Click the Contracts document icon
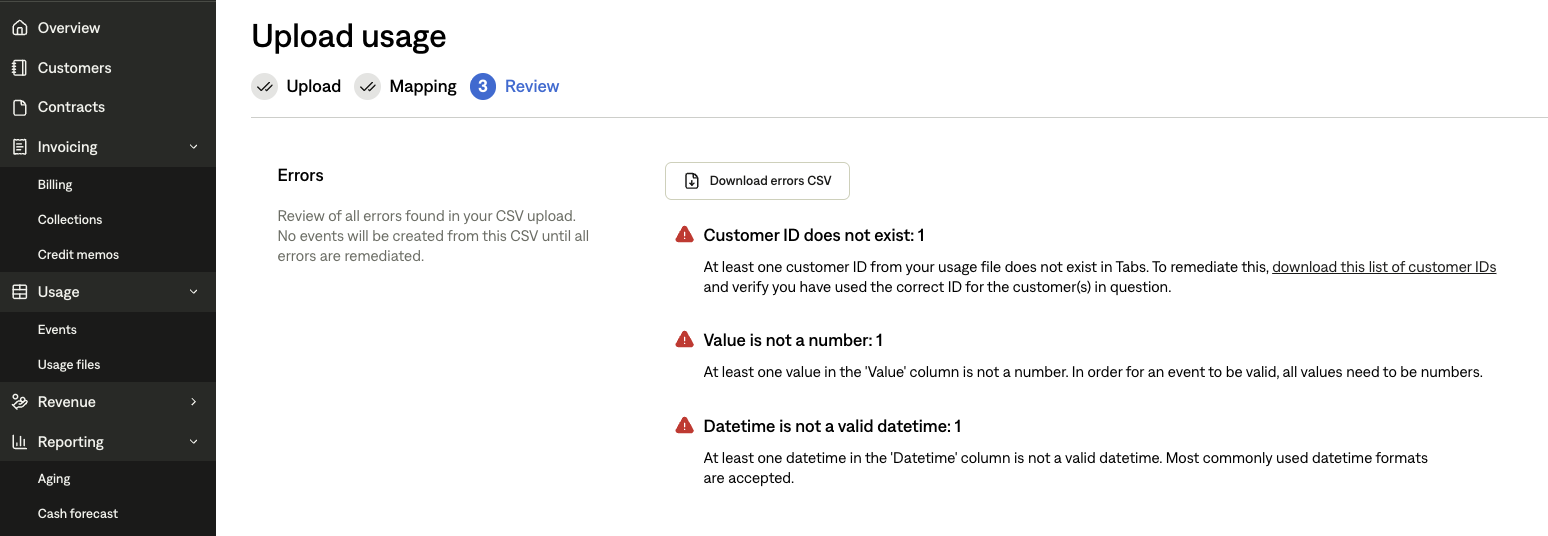Viewport: 1548px width, 536px height. (19, 107)
